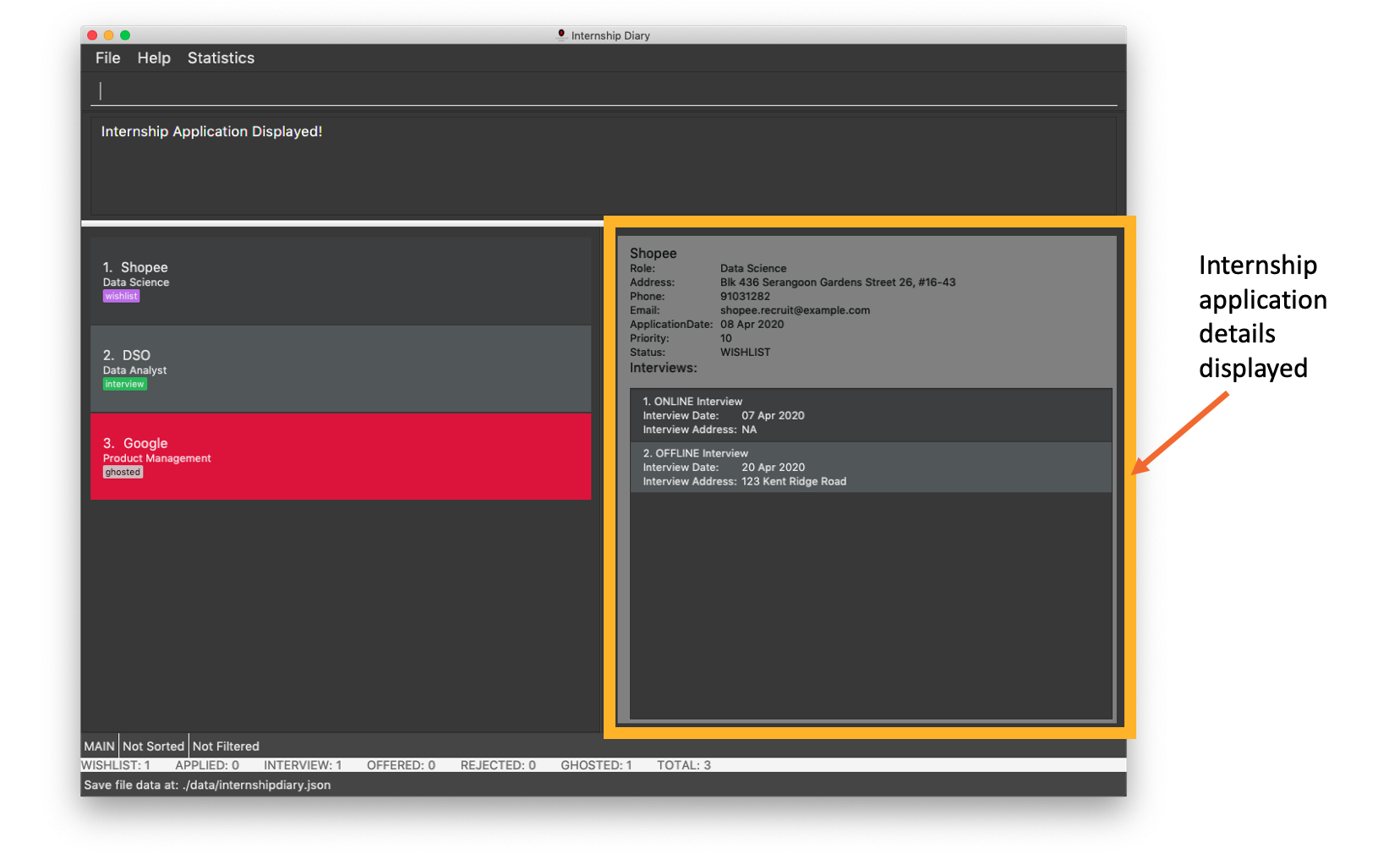Screen dimensions: 1400x854
Task: Click the MAIN status bar label
Action: pos(99,746)
